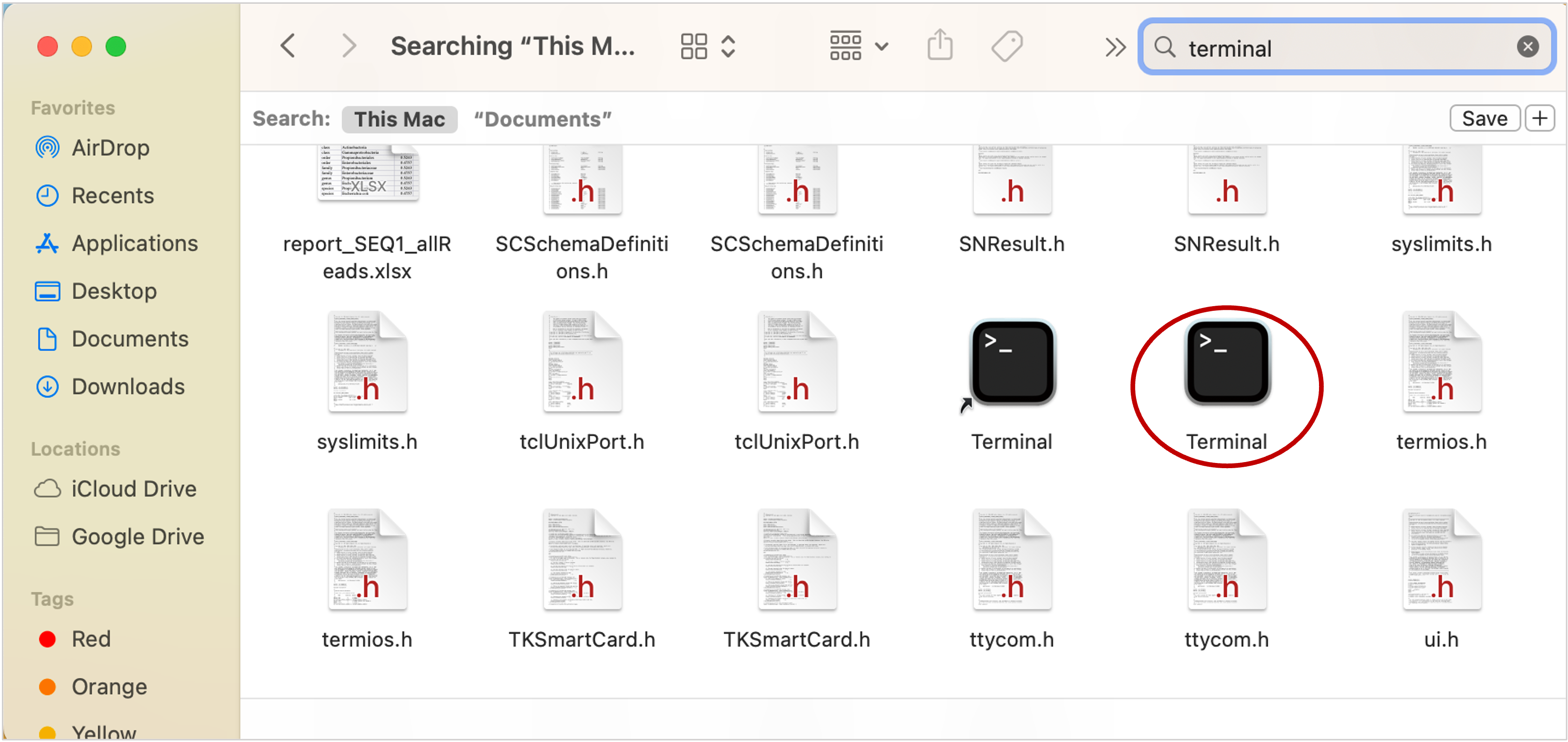This screenshot has width=1568, height=742.
Task: Add a search criterion with the plus button
Action: click(x=1539, y=118)
